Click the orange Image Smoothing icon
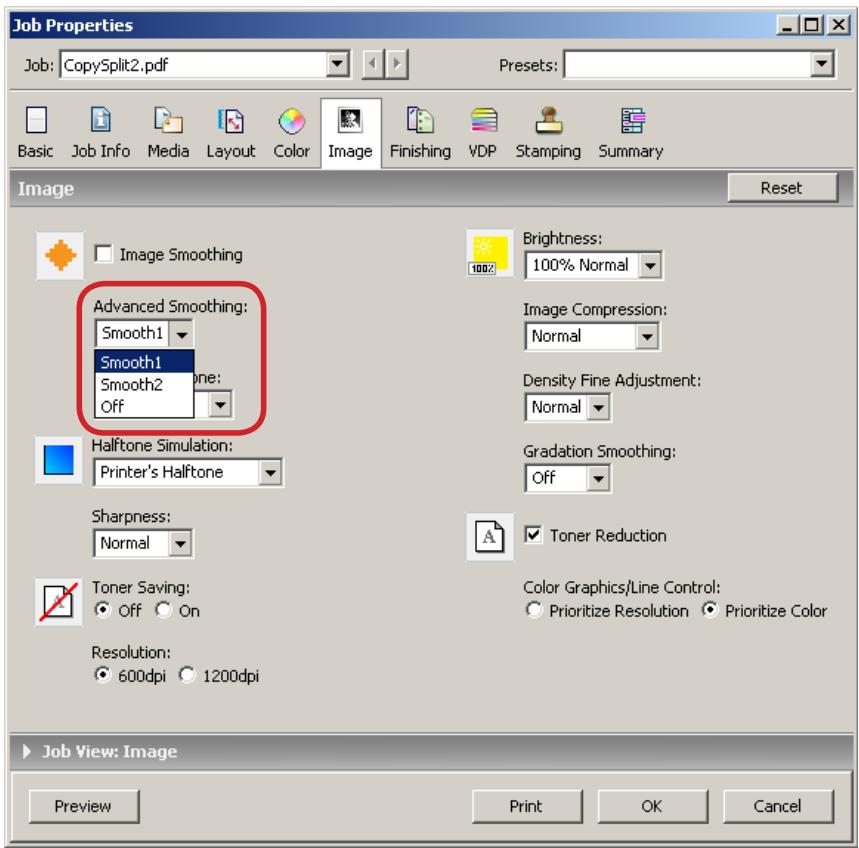This screenshot has width=859, height=848. 60,255
